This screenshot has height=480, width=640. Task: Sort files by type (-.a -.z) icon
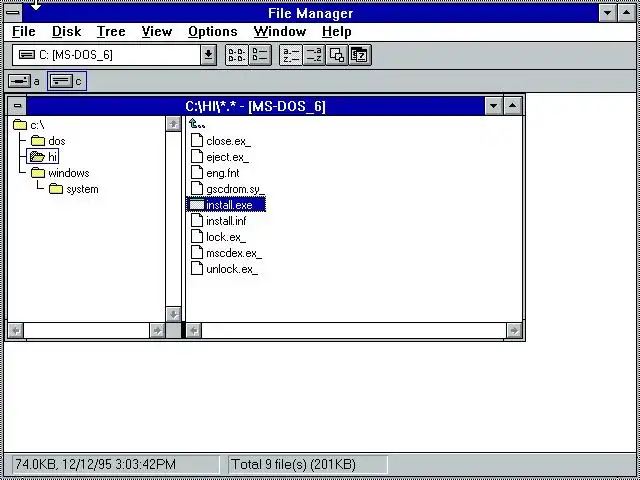pyautogui.click(x=314, y=55)
